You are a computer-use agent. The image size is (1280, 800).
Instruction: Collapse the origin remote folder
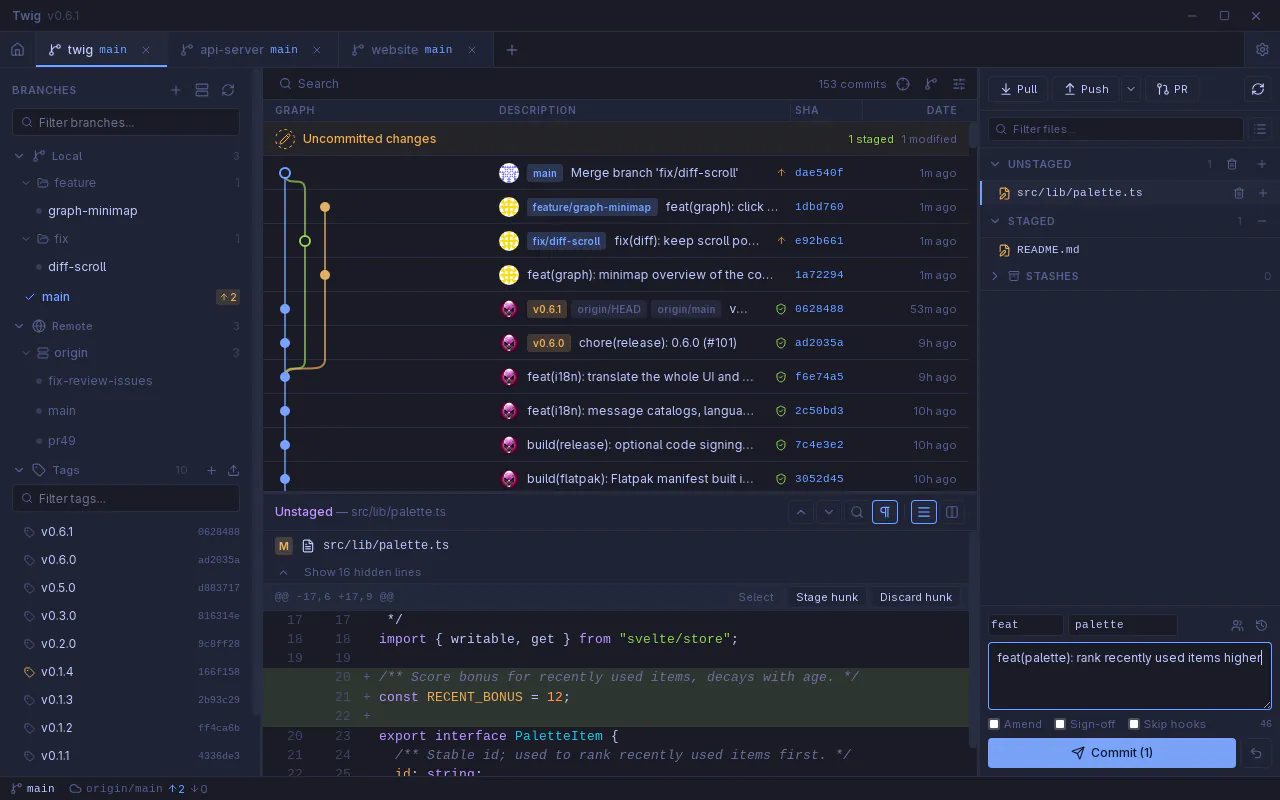[27, 353]
